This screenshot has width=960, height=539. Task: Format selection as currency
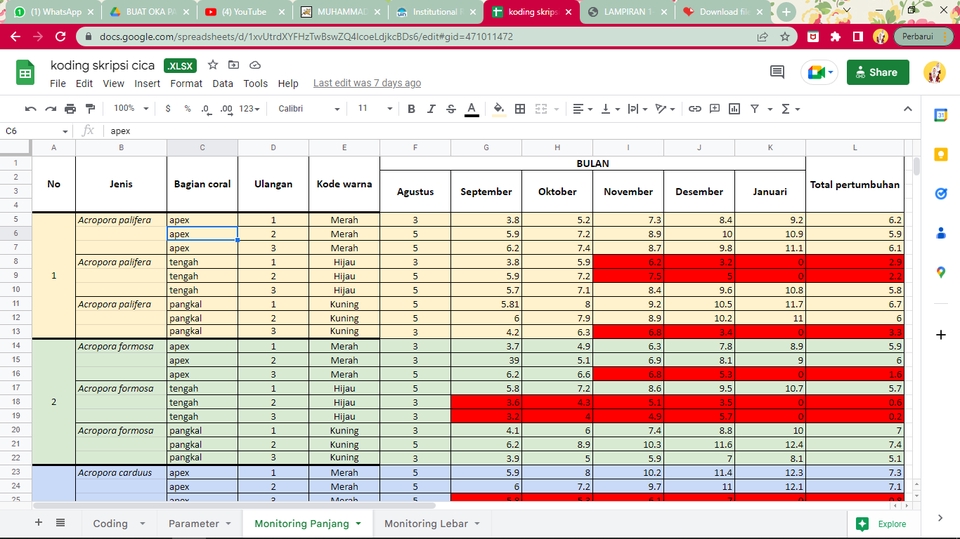tap(168, 109)
